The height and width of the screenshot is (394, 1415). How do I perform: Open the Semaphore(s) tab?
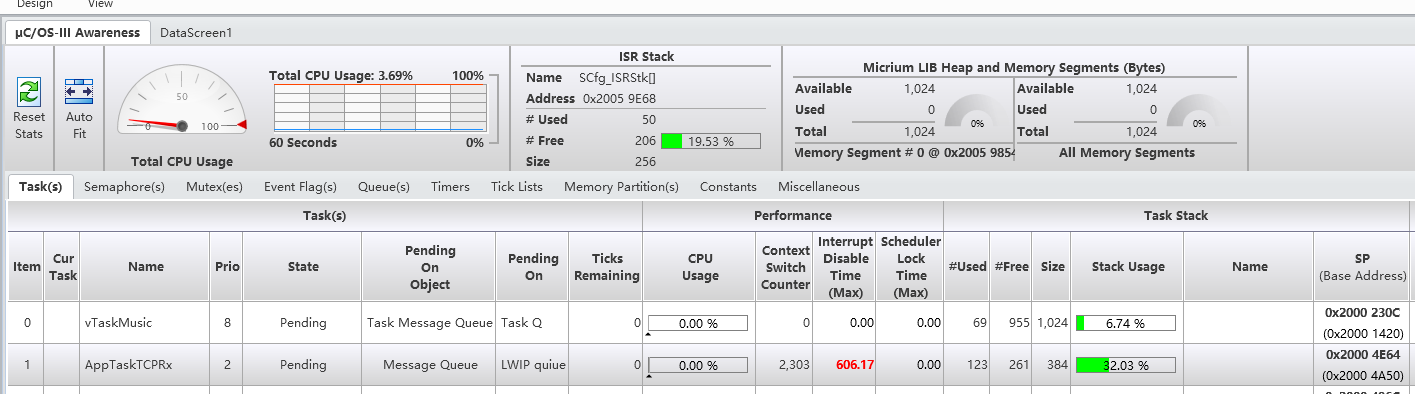124,187
